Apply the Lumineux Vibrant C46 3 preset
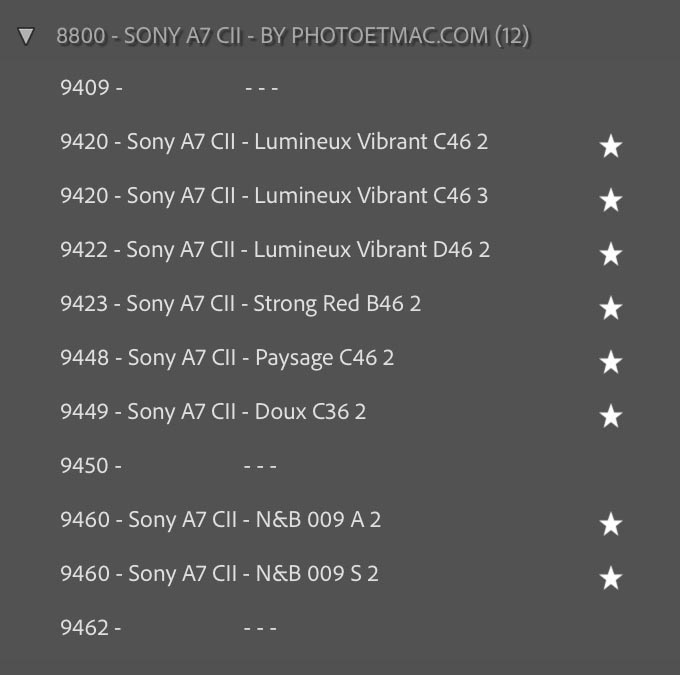Screen dimensions: 680x675 click(x=274, y=196)
